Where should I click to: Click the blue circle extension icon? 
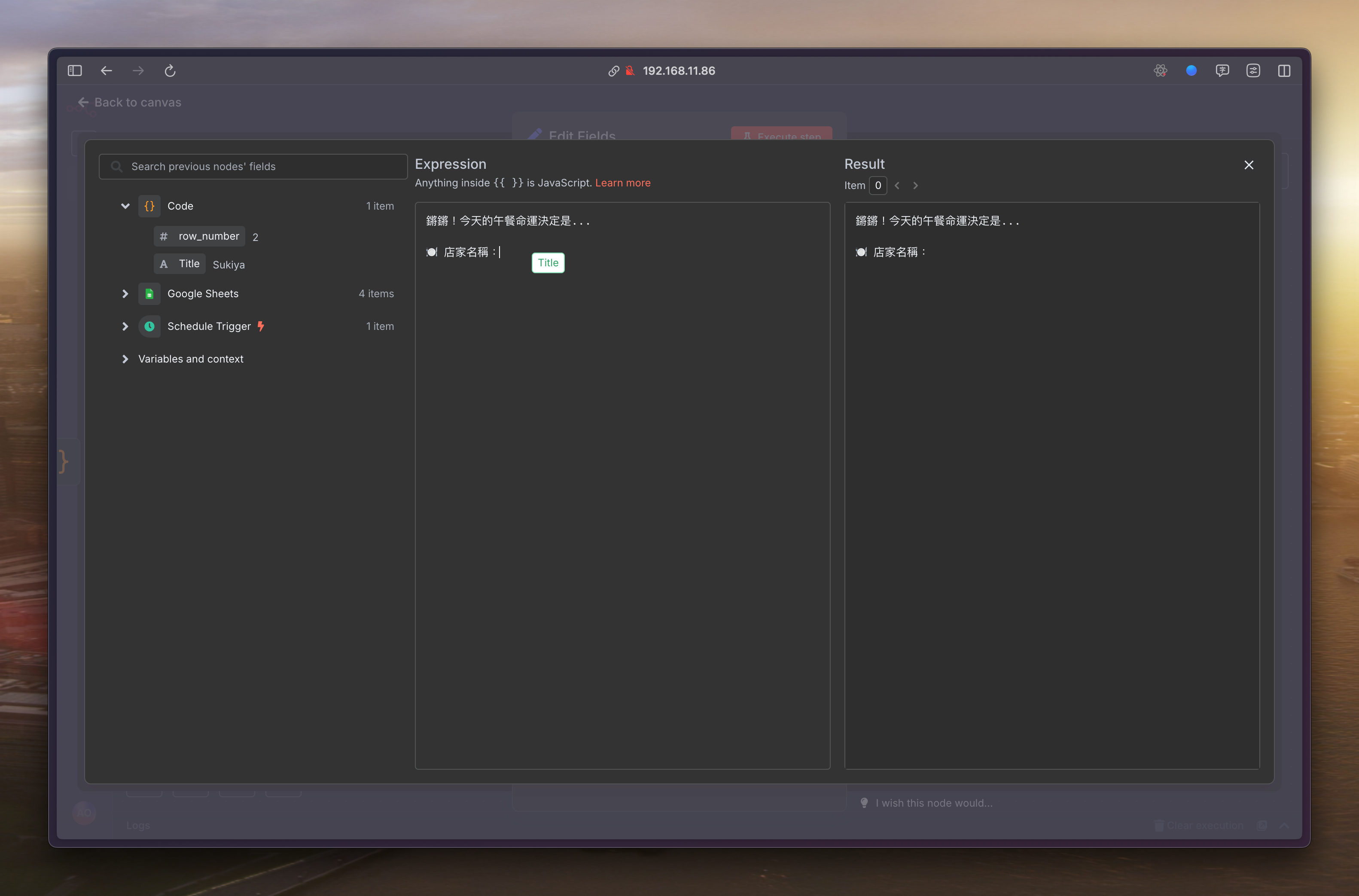click(1191, 71)
